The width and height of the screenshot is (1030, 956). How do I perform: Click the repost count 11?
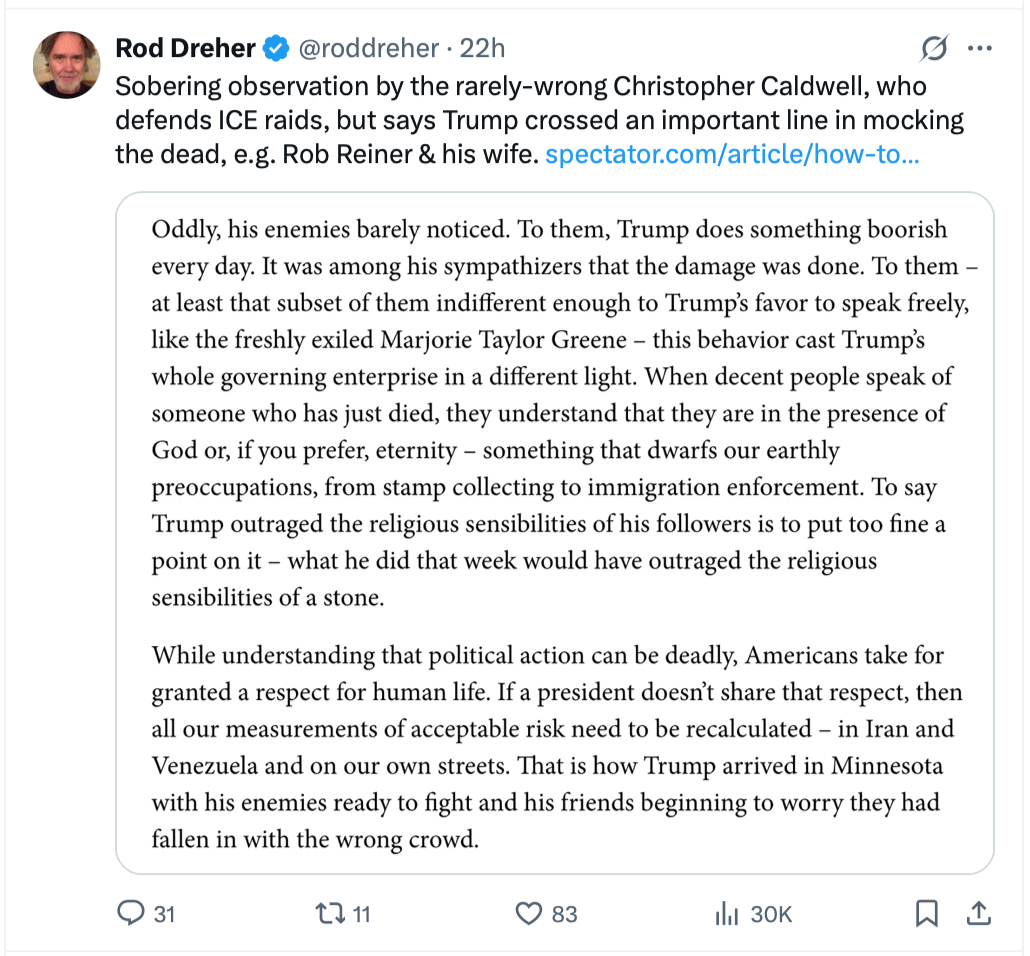[x=361, y=914]
